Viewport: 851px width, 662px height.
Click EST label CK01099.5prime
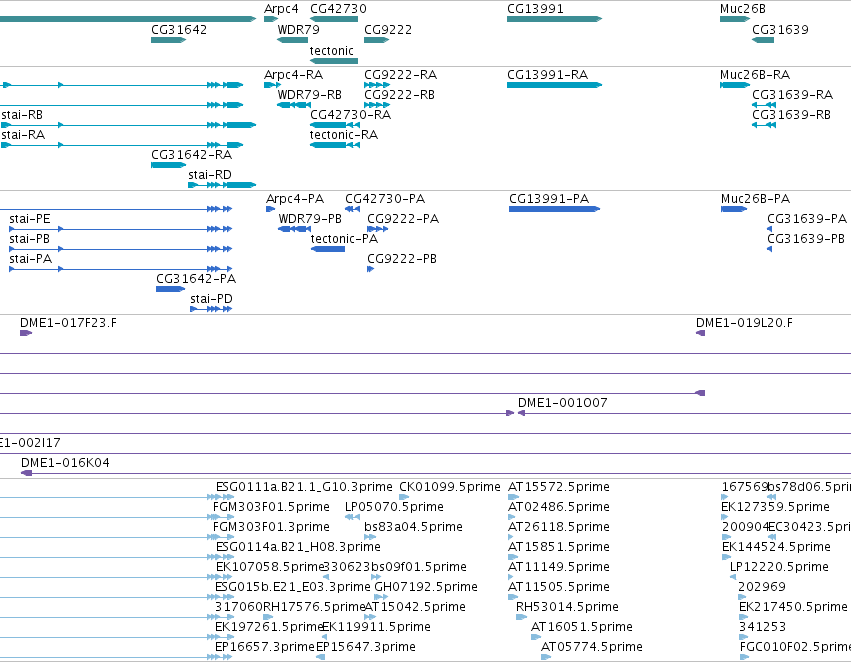click(x=450, y=487)
